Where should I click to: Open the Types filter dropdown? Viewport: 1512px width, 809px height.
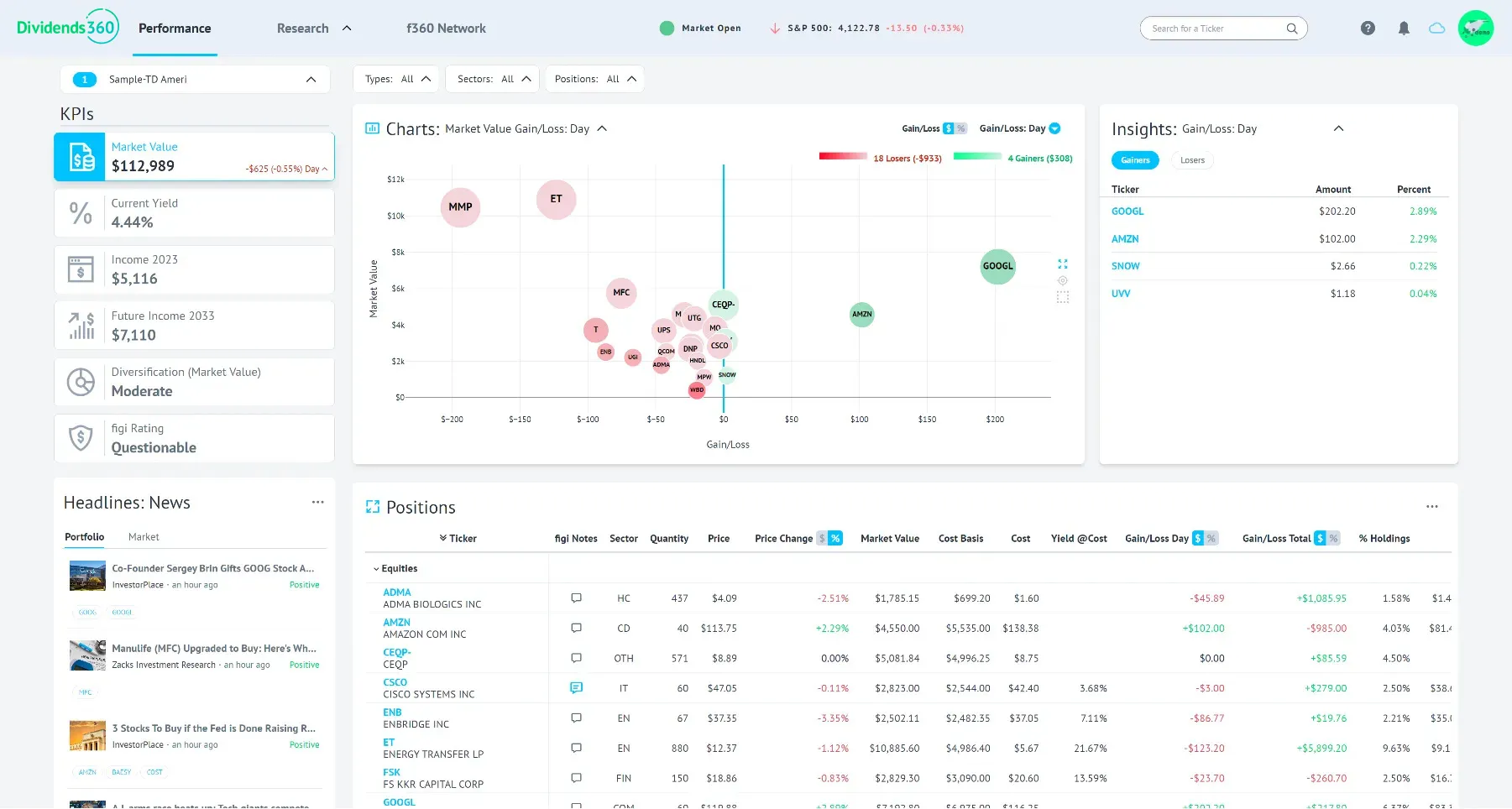(x=396, y=79)
